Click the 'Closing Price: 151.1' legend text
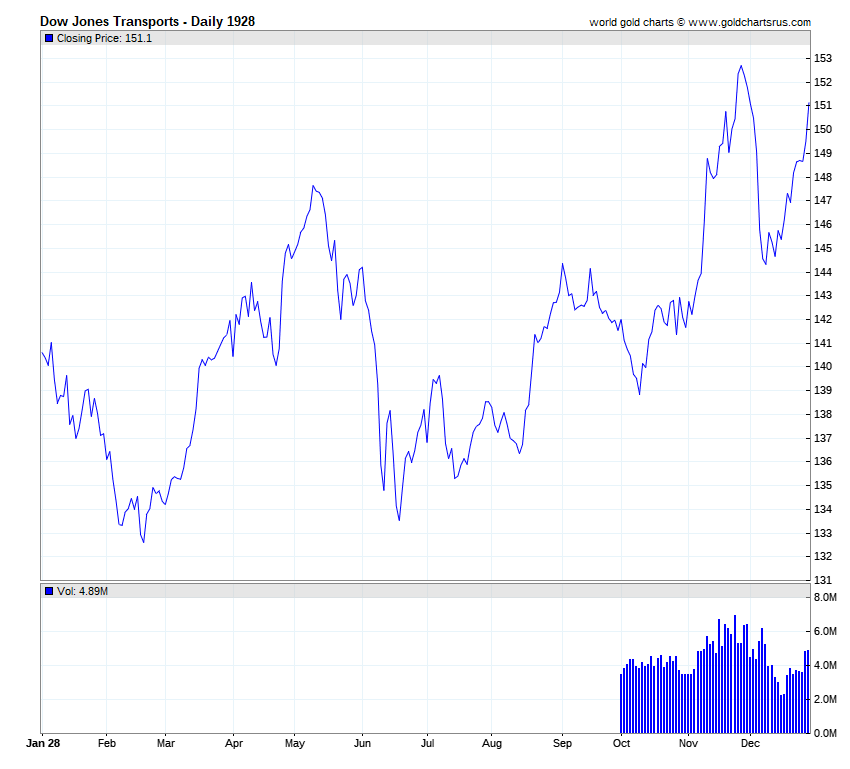The height and width of the screenshot is (769, 850). 104,38
